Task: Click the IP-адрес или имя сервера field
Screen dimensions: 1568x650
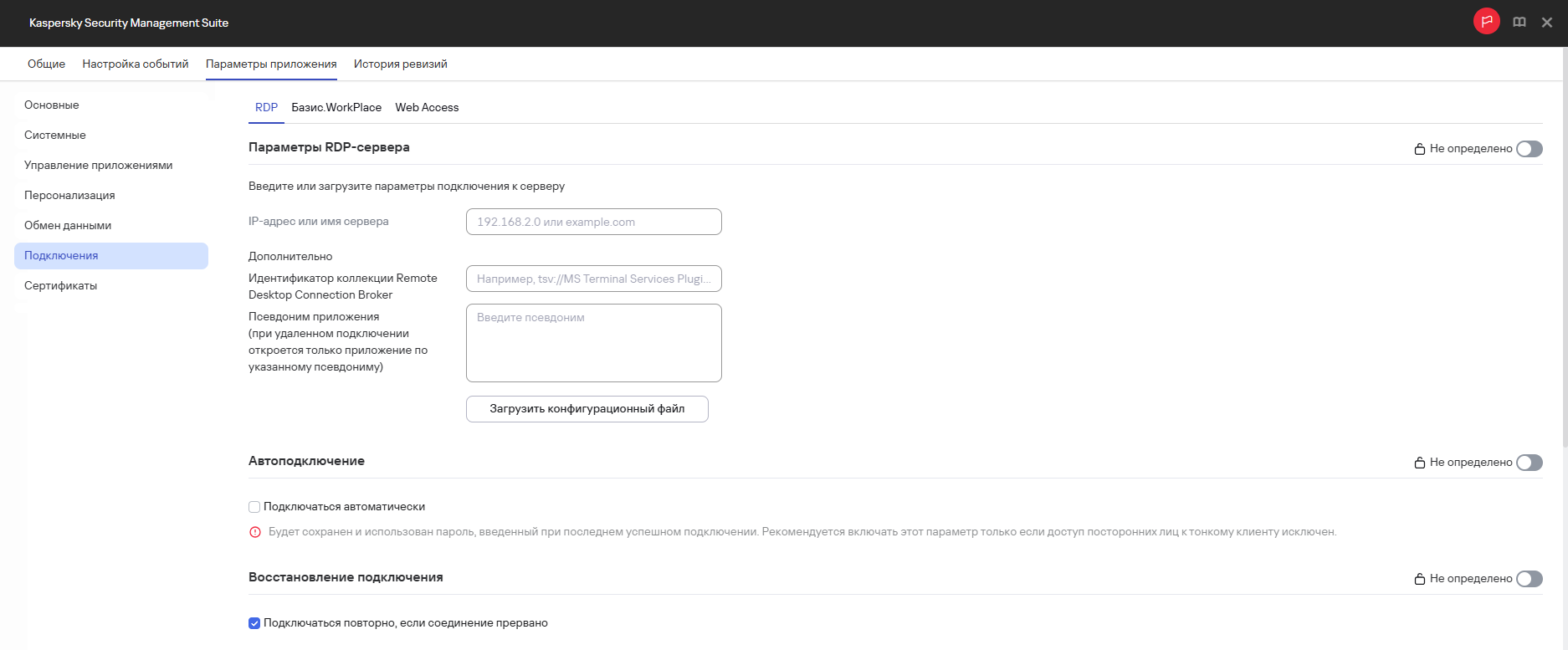Action: tap(593, 222)
